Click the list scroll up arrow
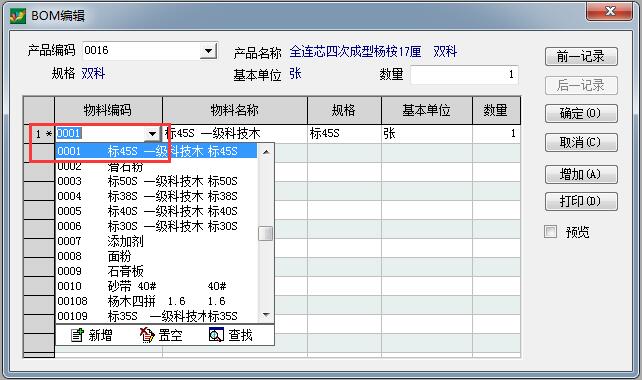Screen dimensions: 642x380 (266, 152)
